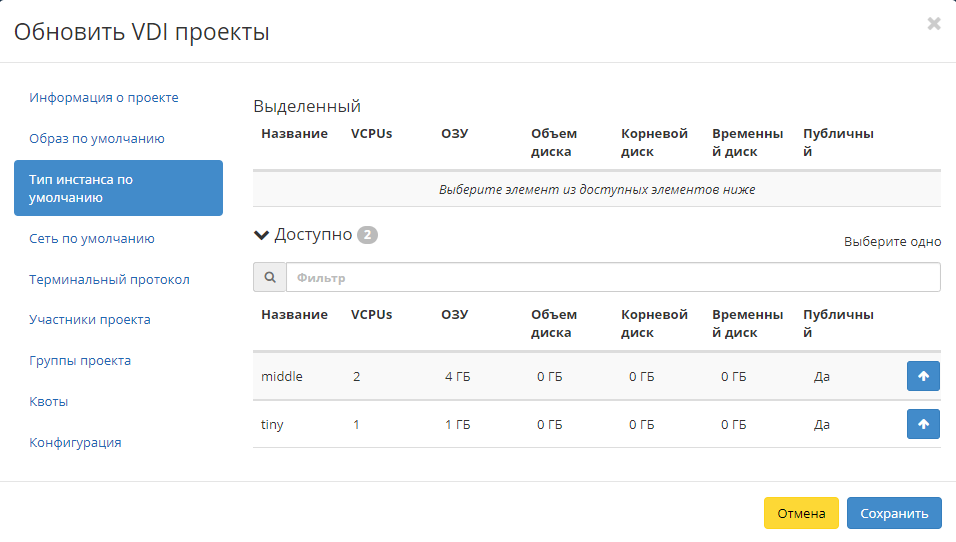Select the middle row in available list
The image size is (956, 542).
[282, 377]
